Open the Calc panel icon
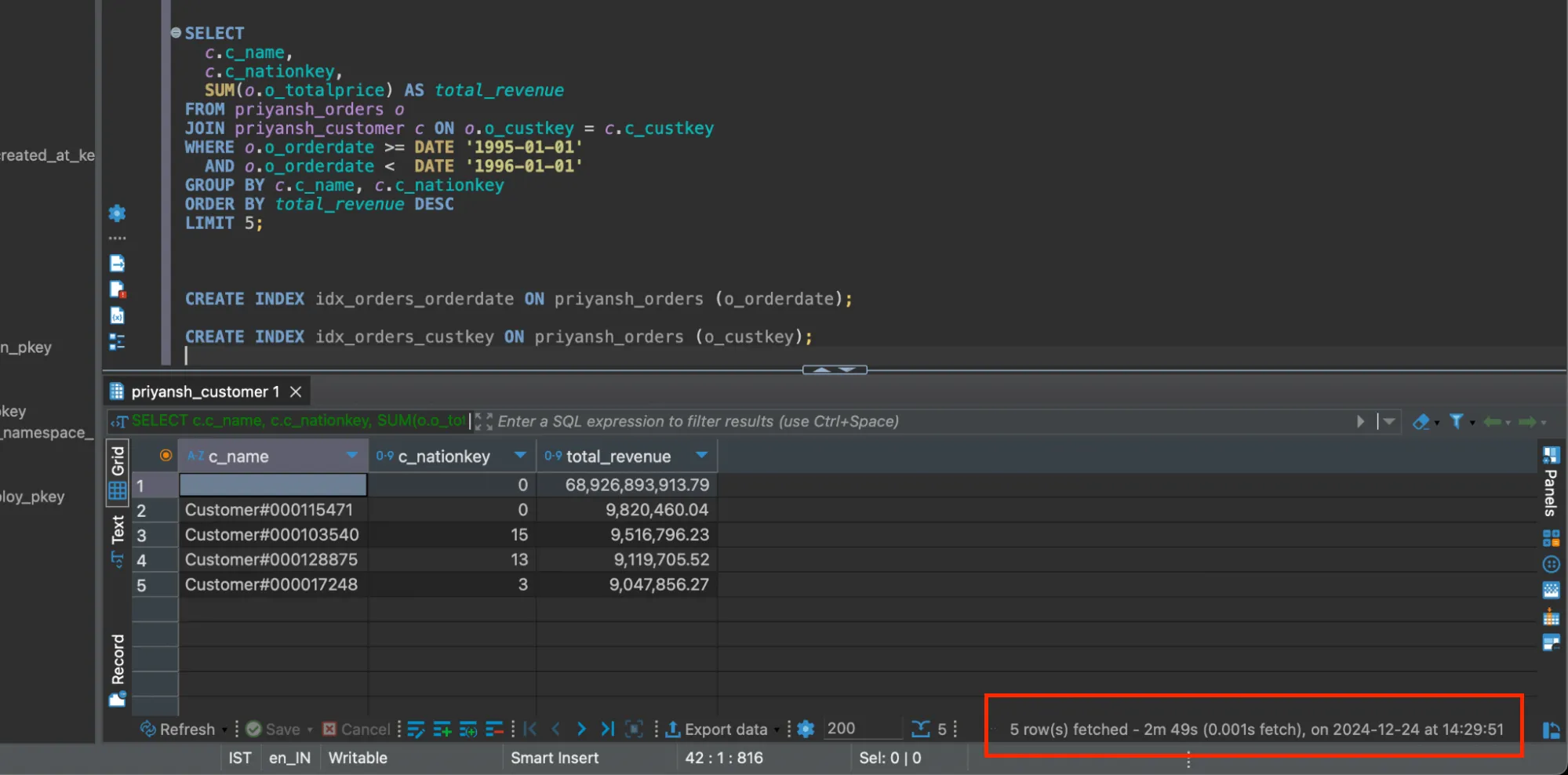 pos(1551,538)
